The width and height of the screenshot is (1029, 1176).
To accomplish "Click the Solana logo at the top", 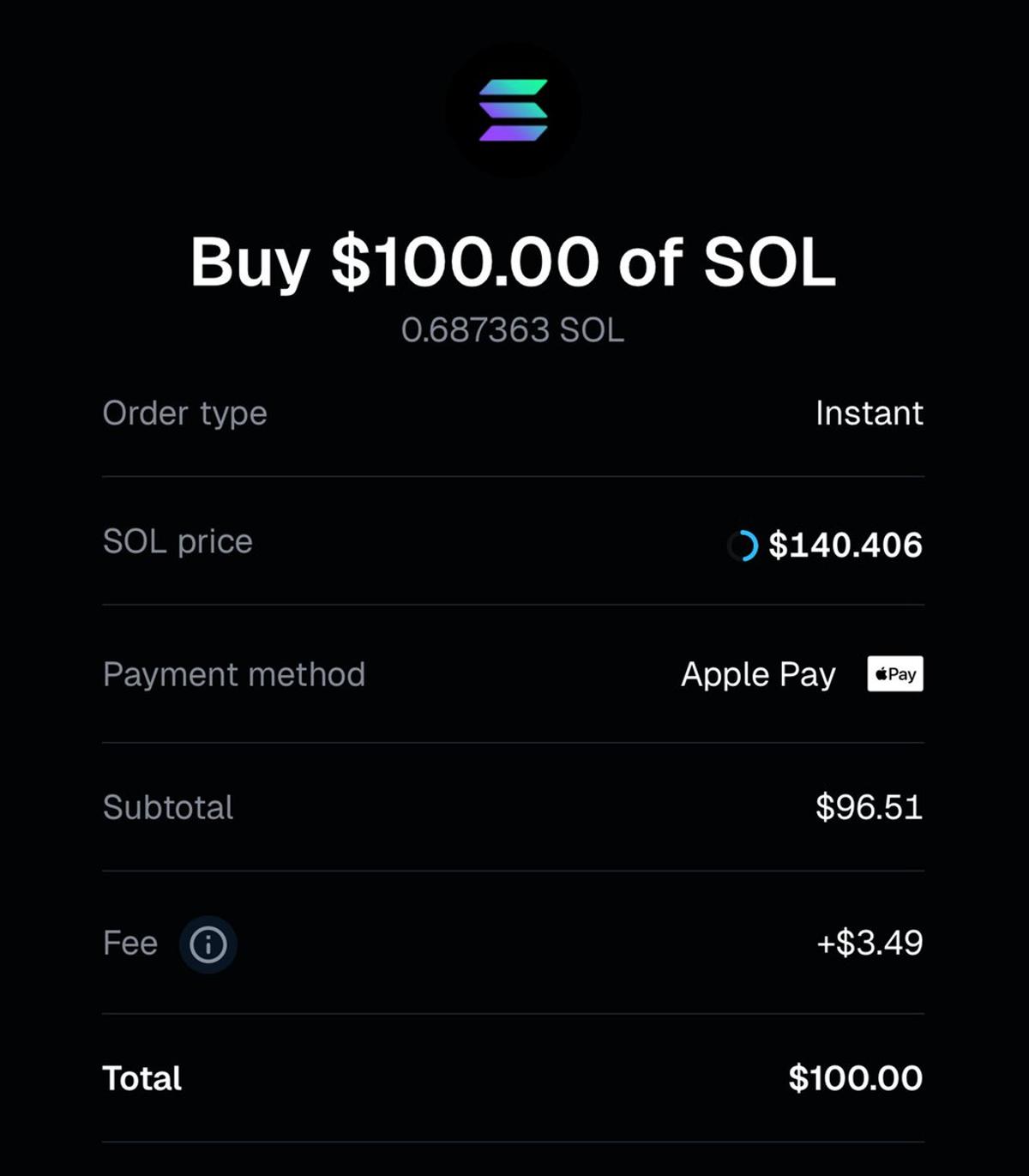I will tap(514, 109).
